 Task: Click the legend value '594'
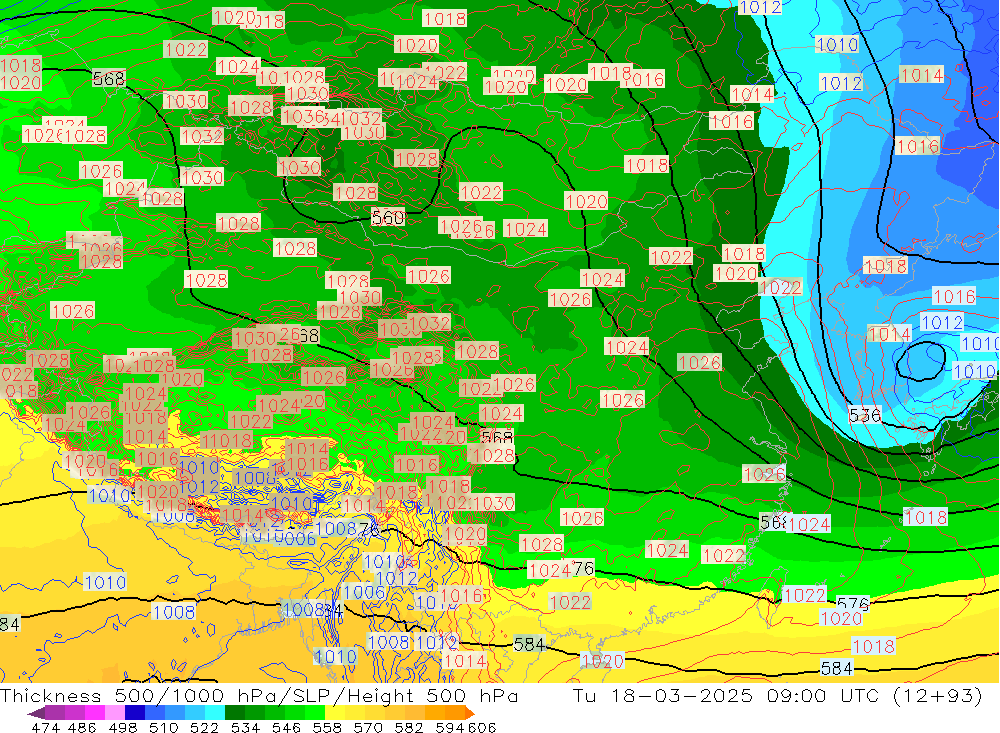coord(450,727)
